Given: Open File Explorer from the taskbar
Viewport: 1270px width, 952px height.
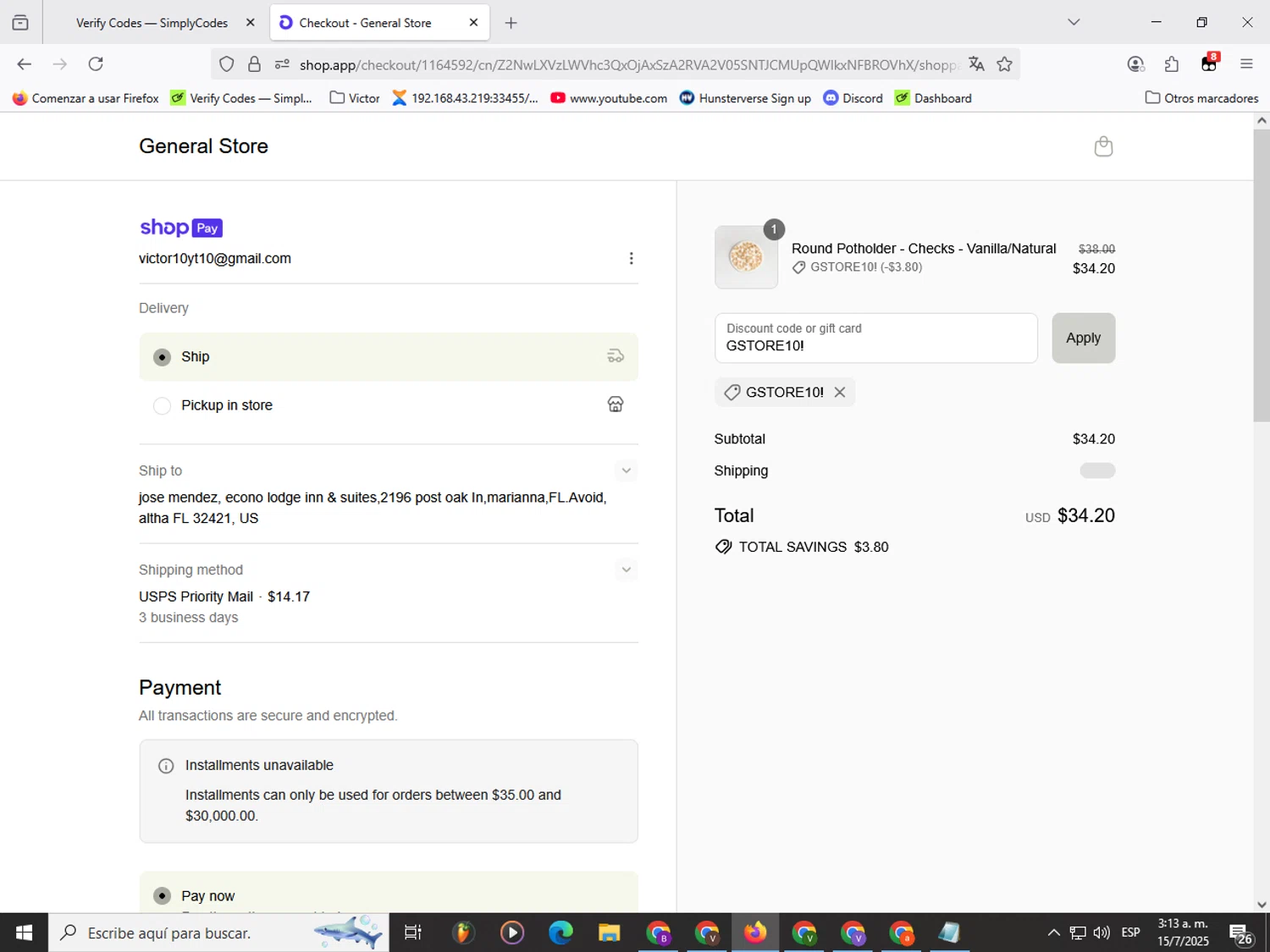Looking at the screenshot, I should 609,933.
